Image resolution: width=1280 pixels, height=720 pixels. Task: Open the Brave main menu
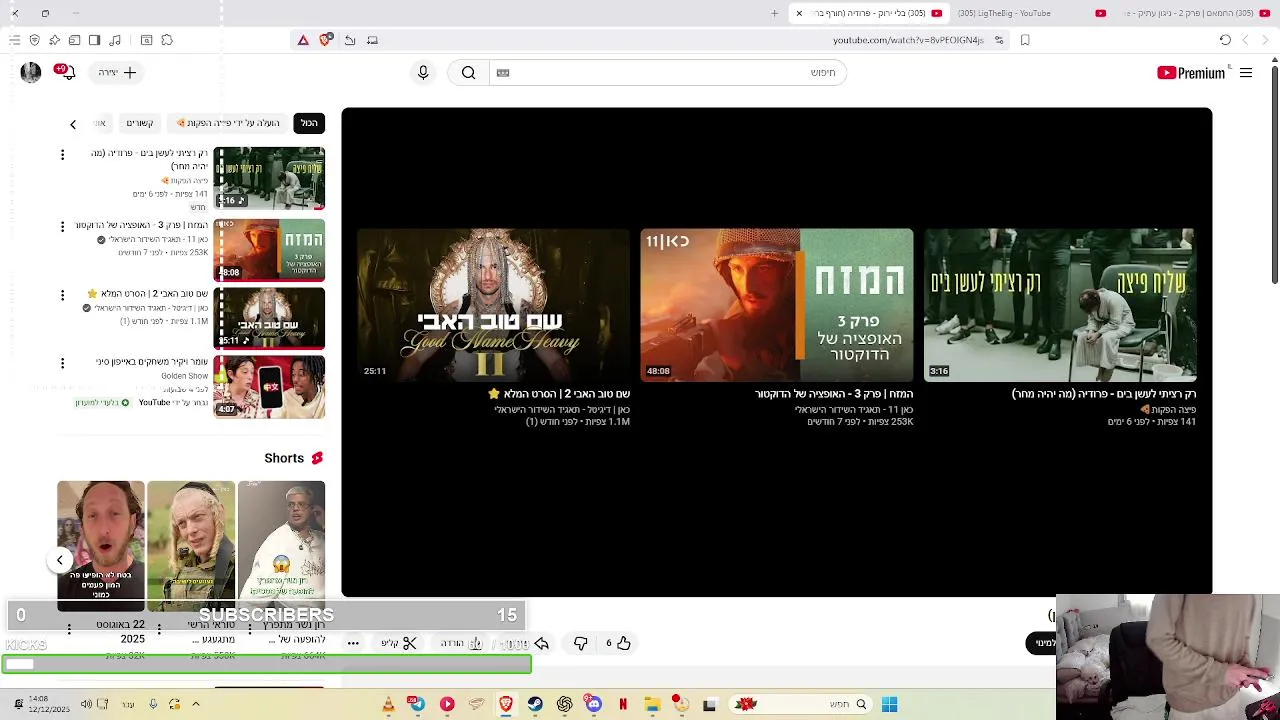click(14, 40)
